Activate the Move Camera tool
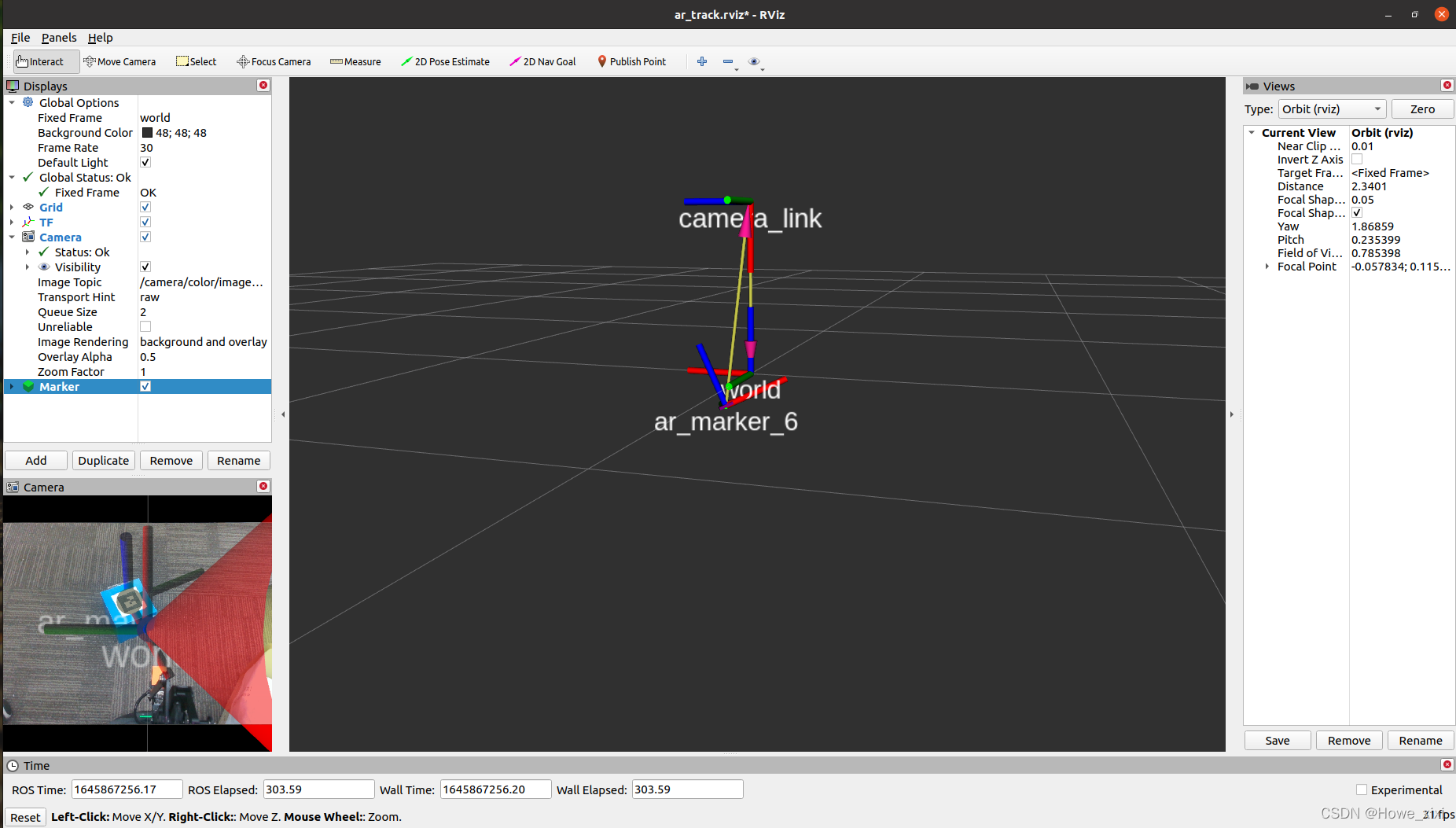This screenshot has width=1456, height=828. 119,61
